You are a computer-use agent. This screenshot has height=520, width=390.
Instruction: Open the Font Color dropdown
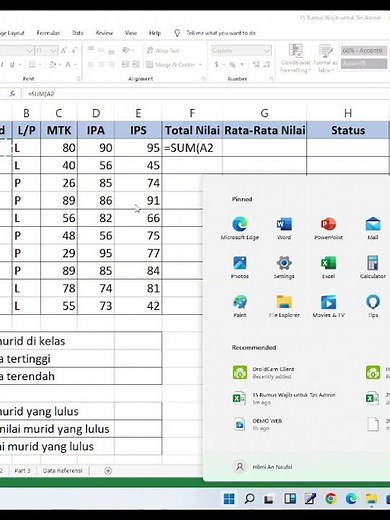(75, 64)
